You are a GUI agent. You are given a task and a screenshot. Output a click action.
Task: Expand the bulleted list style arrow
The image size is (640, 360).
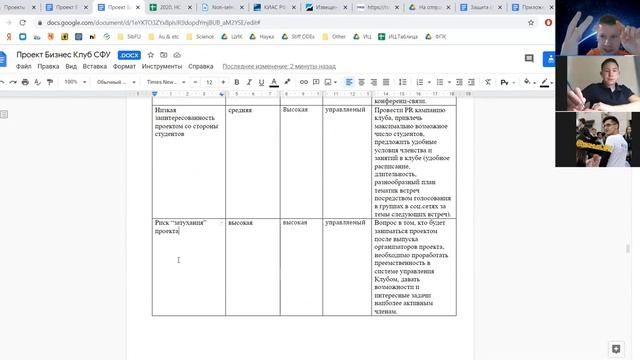[x=449, y=82]
